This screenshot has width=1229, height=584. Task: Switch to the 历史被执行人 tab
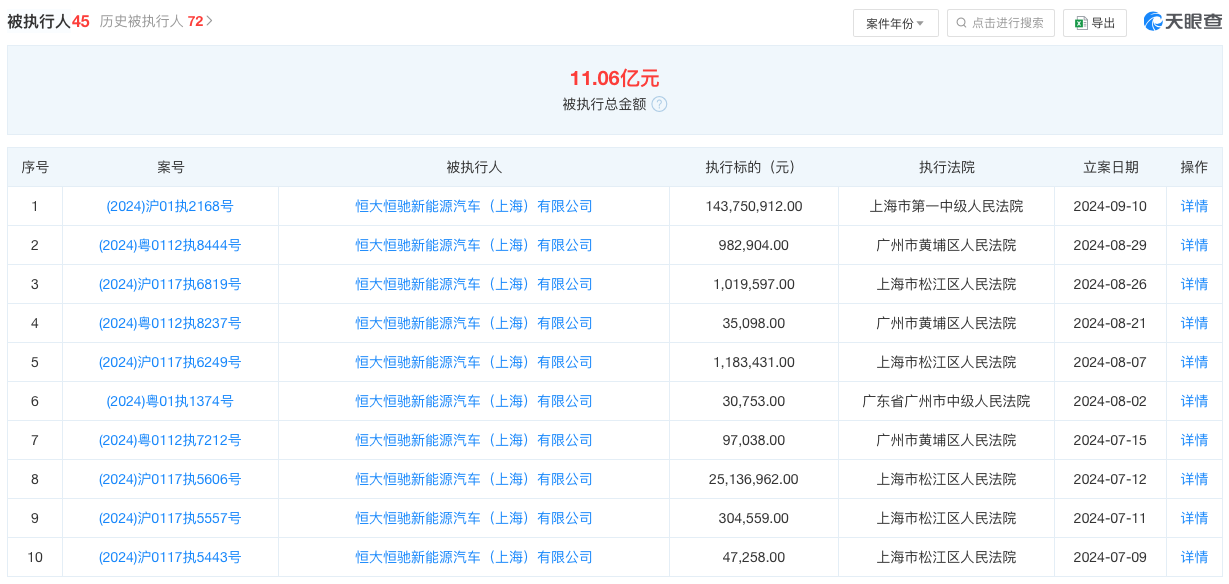150,21
